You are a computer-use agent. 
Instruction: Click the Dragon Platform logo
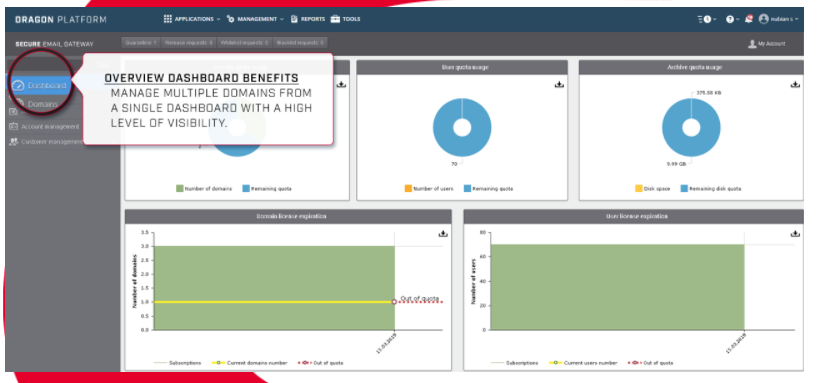pyautogui.click(x=61, y=19)
